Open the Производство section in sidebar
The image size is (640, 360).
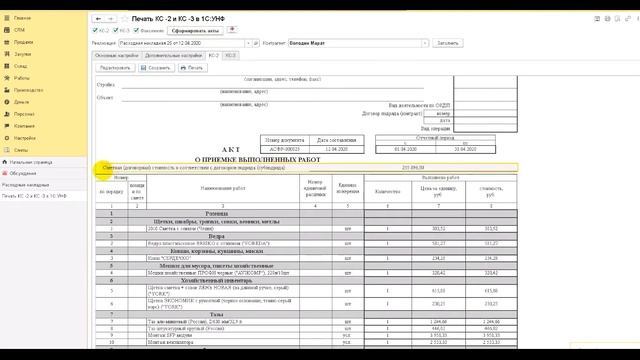28,90
